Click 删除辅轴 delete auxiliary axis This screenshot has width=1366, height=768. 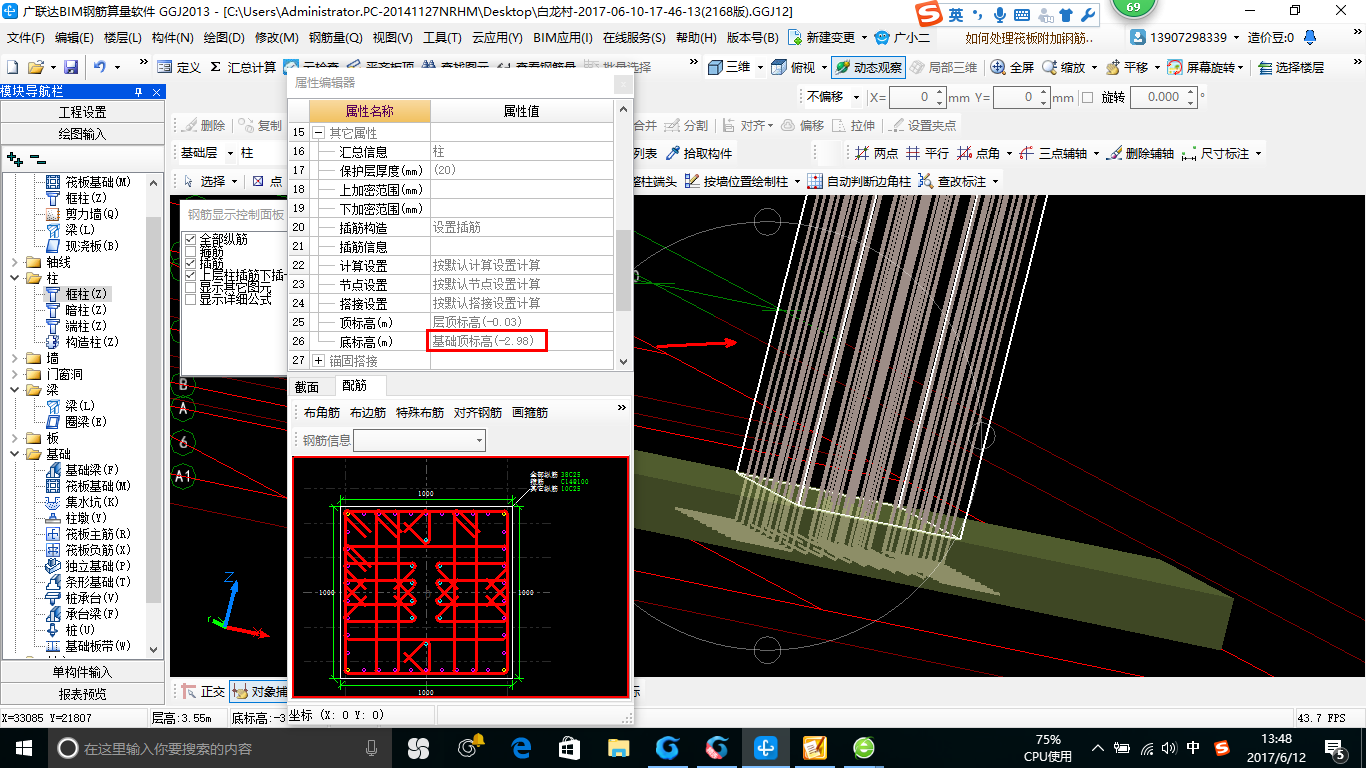point(1139,153)
